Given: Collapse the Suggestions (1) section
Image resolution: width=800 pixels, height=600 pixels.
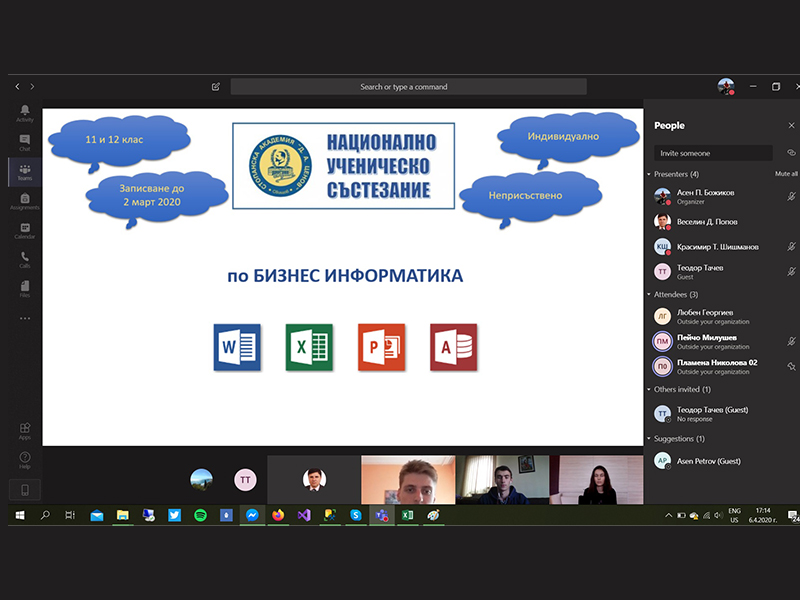Looking at the screenshot, I should pos(649,439).
